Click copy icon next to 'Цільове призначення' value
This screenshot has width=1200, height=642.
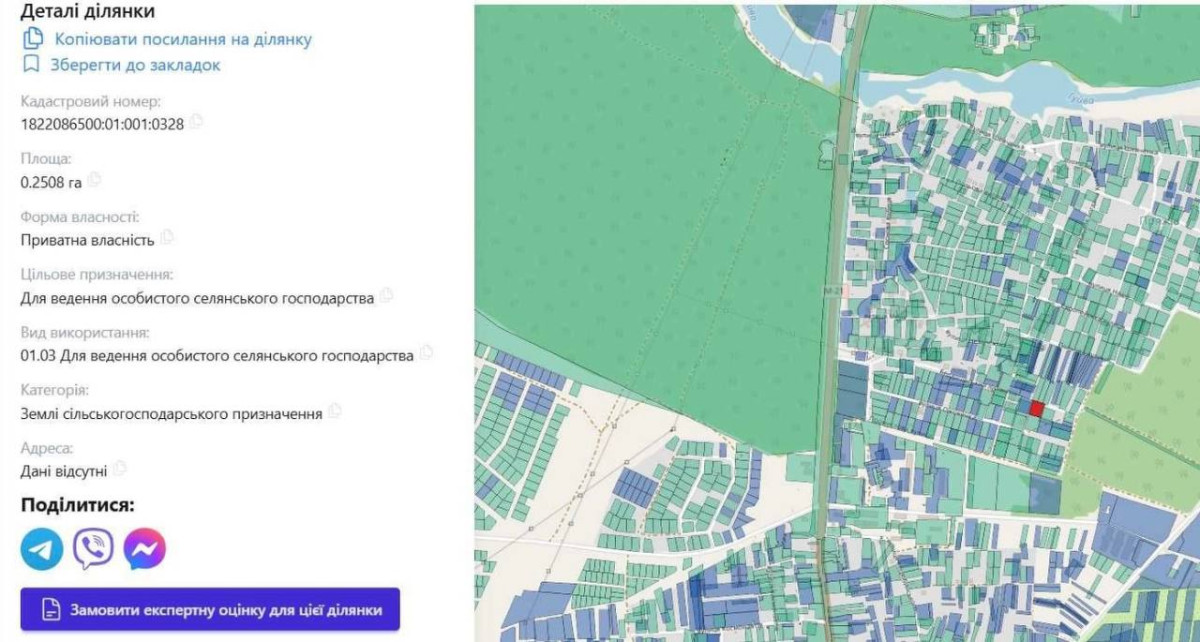[386, 296]
